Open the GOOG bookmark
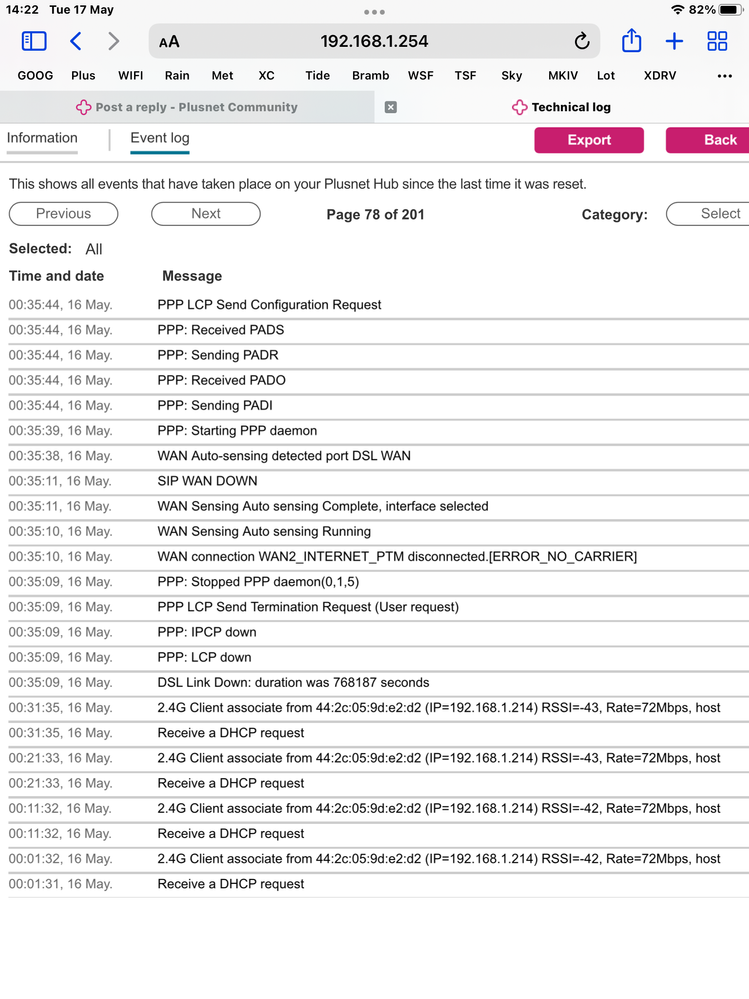749x999 pixels. (35, 75)
